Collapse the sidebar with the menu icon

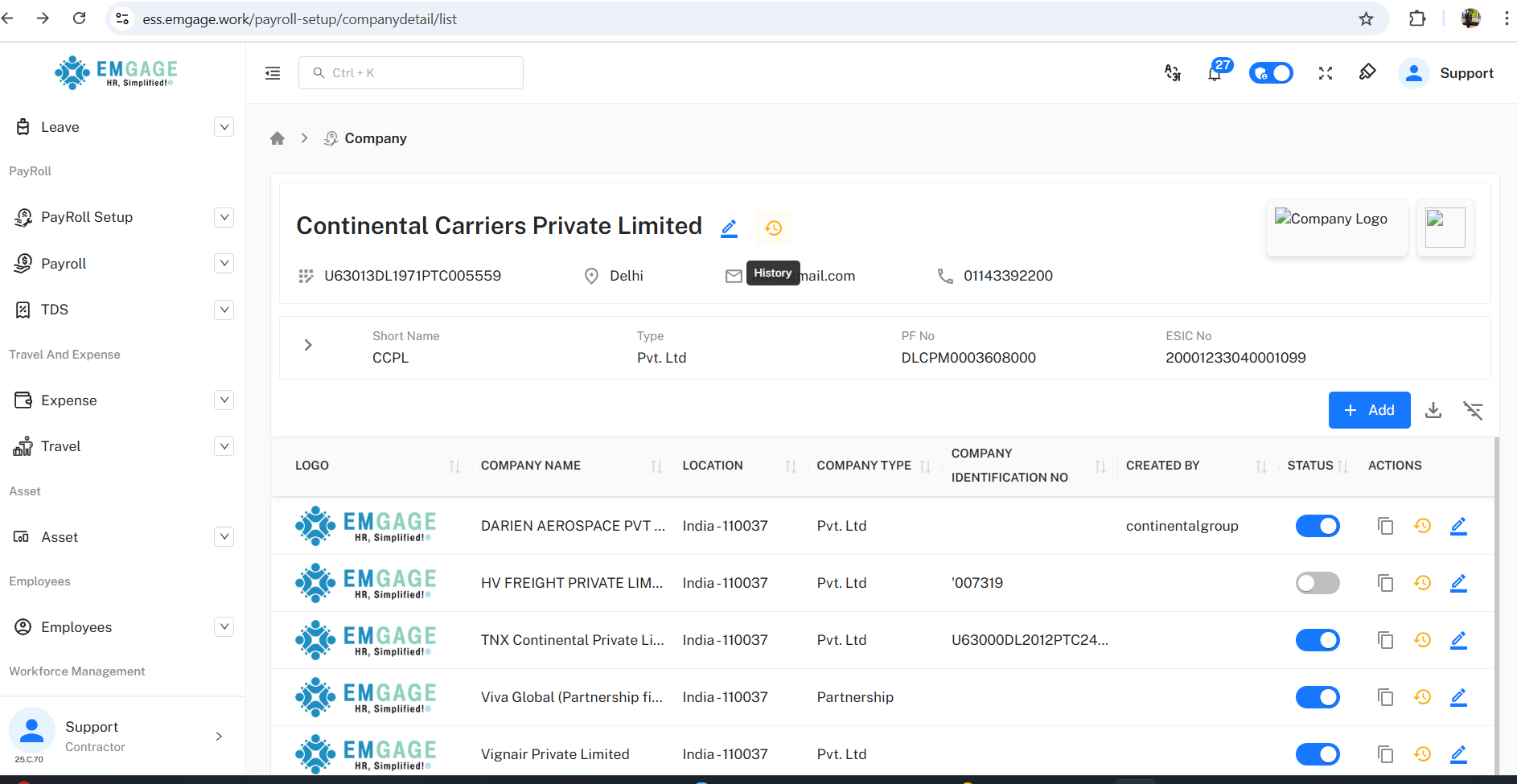[273, 73]
